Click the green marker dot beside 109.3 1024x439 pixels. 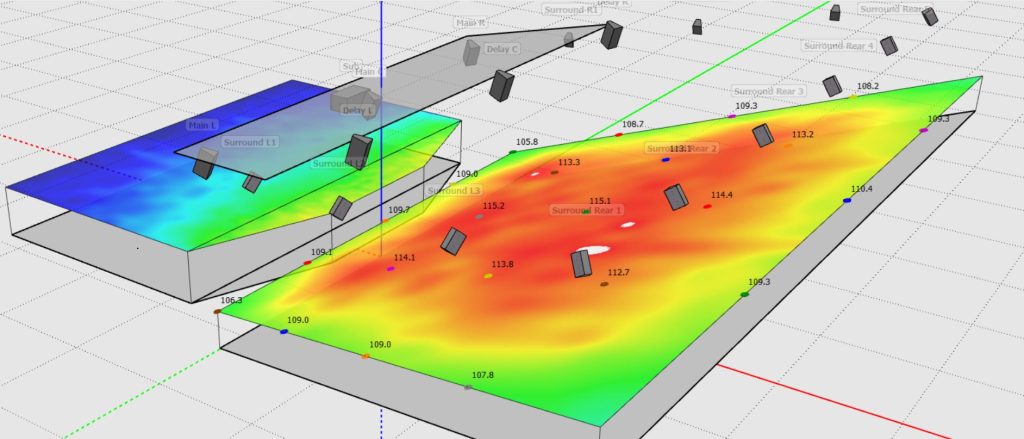click(x=744, y=295)
